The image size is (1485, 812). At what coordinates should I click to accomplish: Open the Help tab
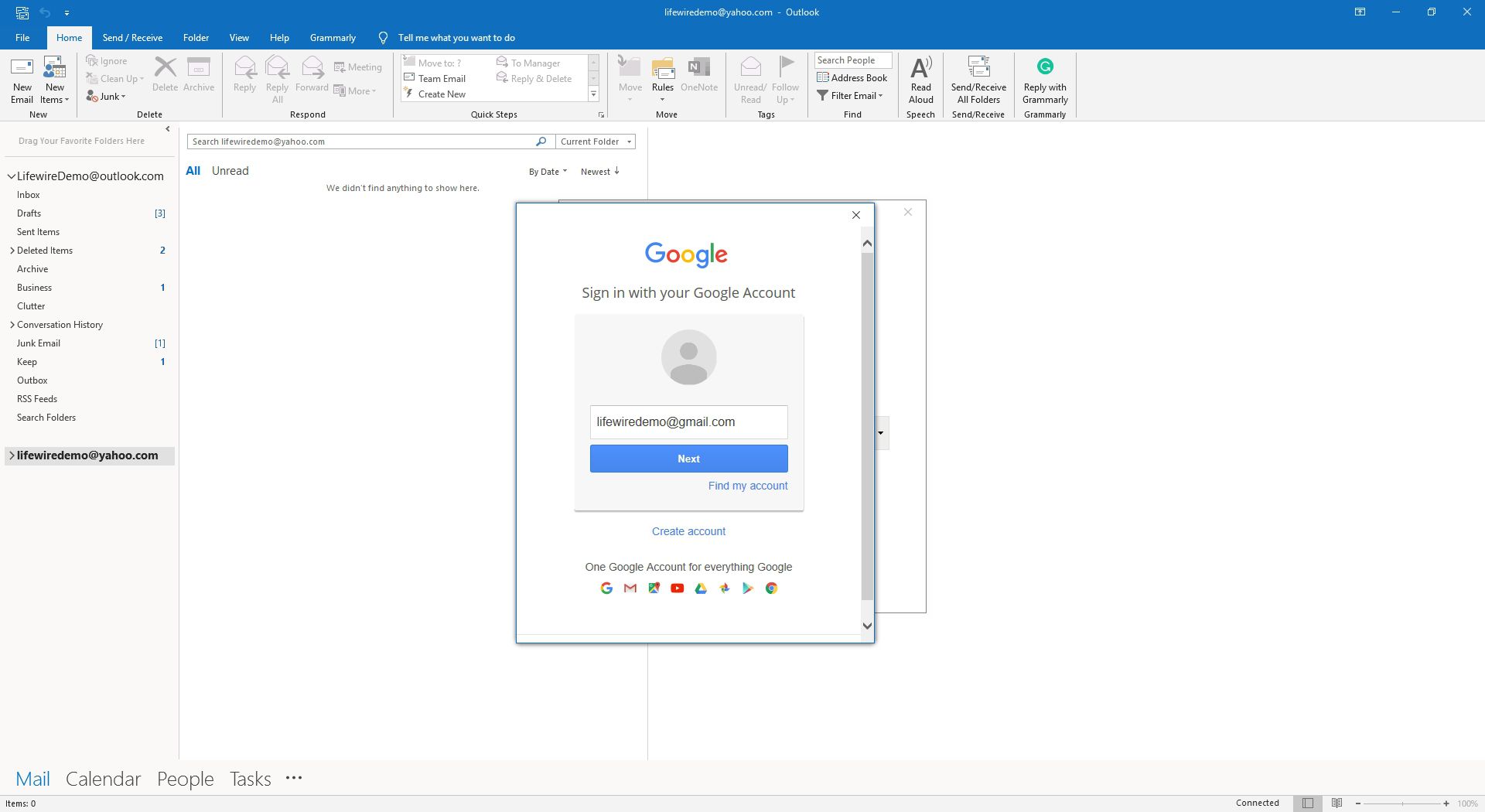coord(279,38)
